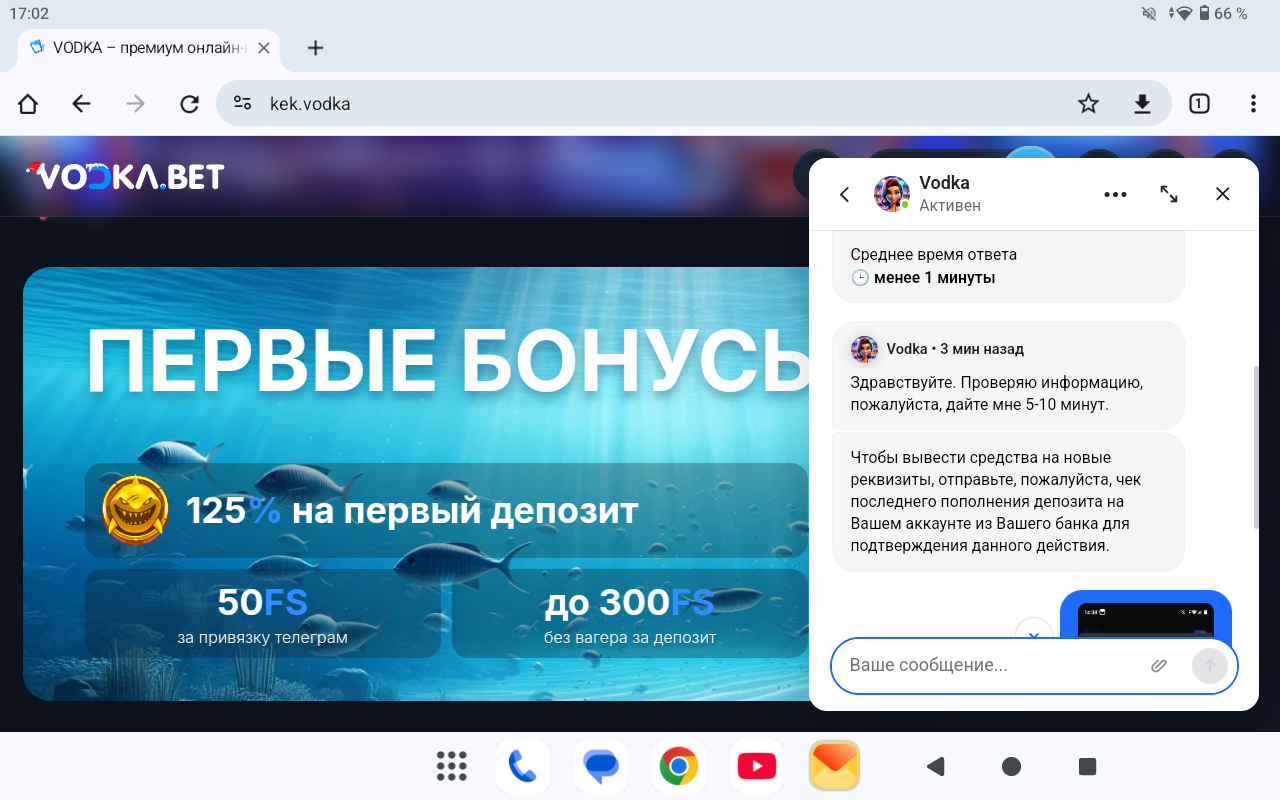This screenshot has width=1280, height=800.
Task: Open the Chrome downloads icon
Action: 1142,103
